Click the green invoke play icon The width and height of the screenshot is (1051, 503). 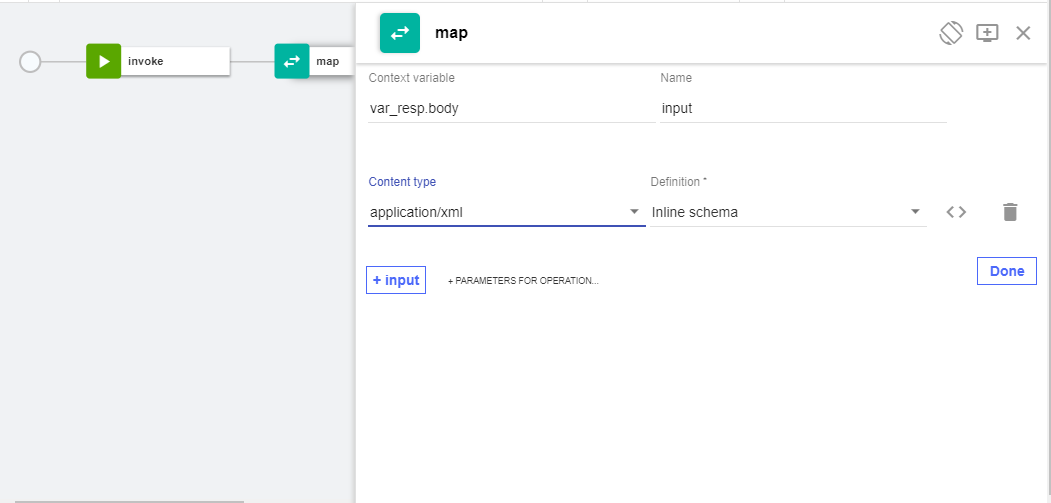[103, 61]
